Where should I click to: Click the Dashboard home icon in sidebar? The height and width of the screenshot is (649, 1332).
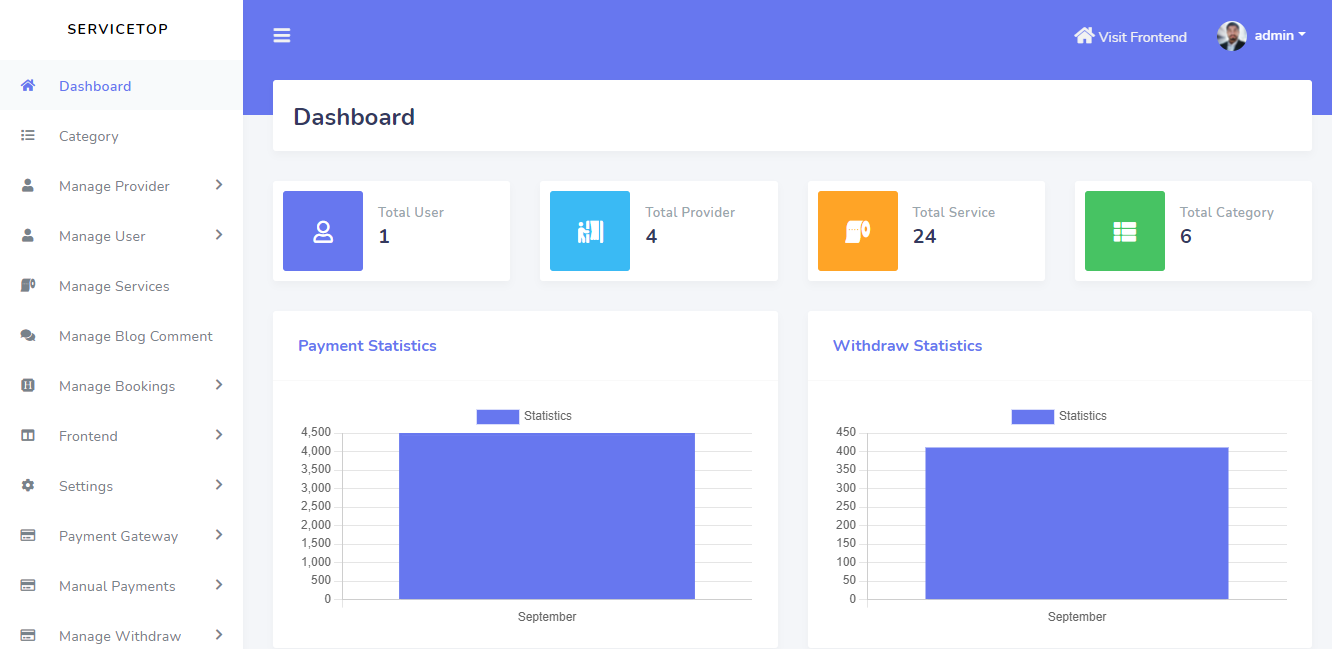[x=28, y=86]
